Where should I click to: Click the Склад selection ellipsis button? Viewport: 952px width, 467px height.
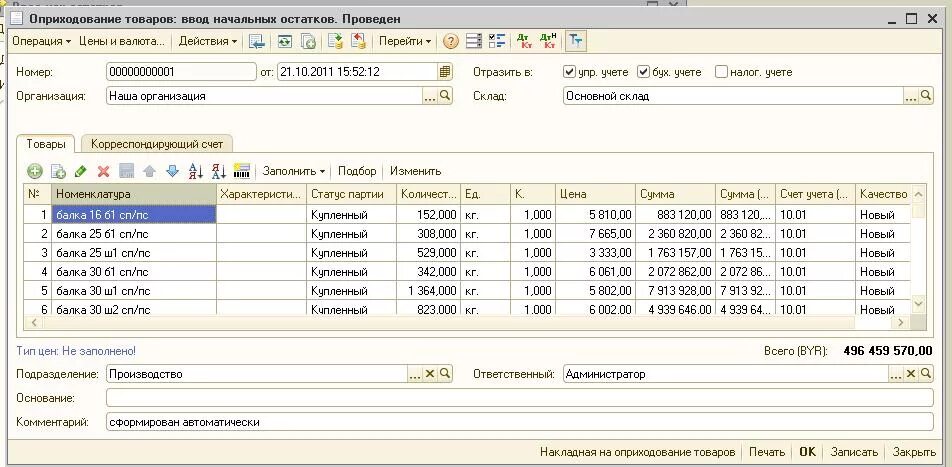(911, 95)
